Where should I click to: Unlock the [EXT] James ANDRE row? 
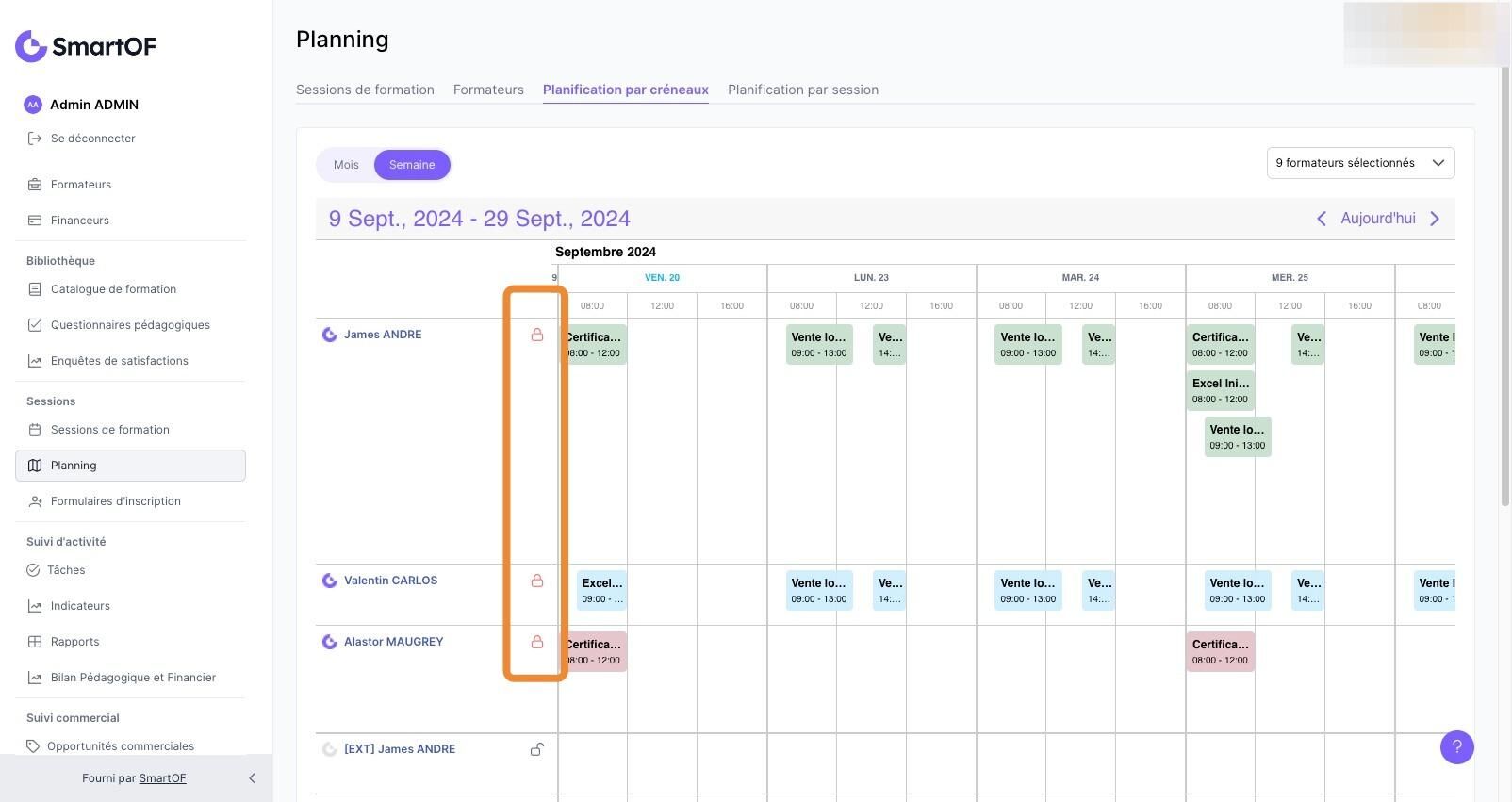coord(537,749)
